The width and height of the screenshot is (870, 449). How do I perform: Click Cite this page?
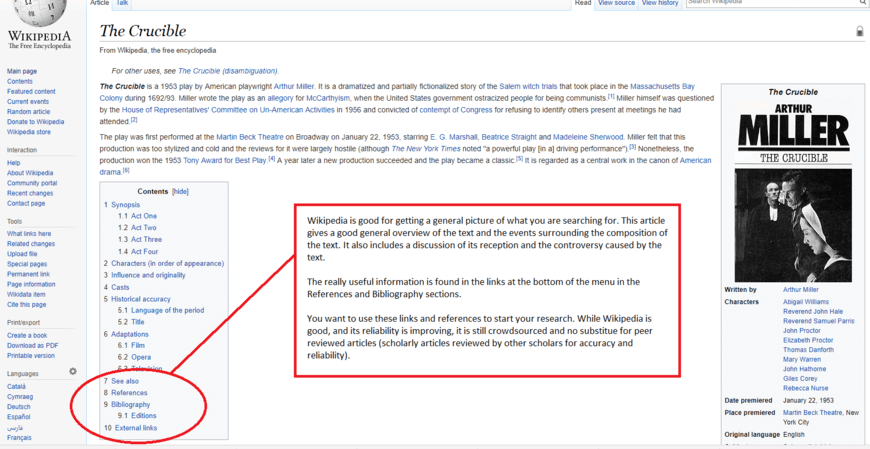[x=27, y=305]
